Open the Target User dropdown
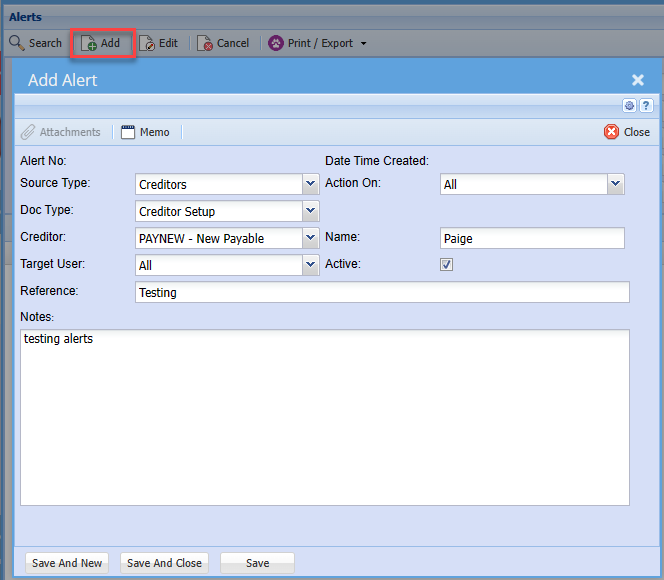This screenshot has height=580, width=664. 310,265
